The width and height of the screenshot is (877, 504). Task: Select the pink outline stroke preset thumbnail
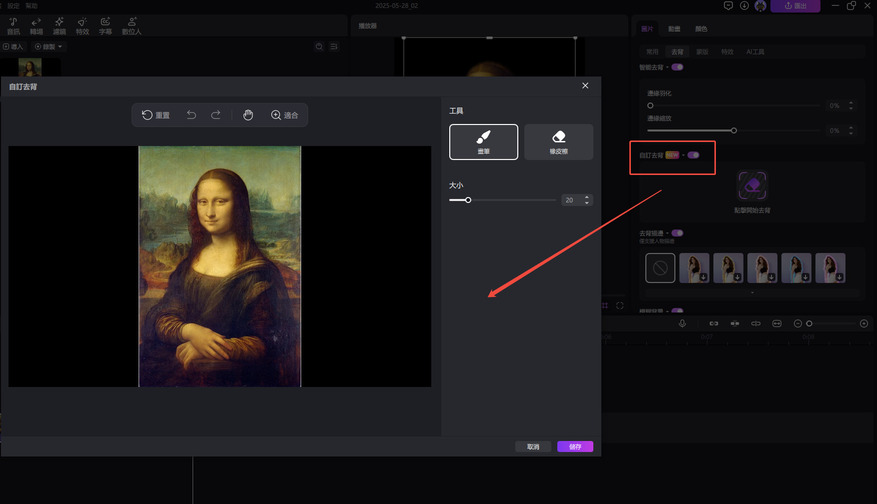point(830,268)
